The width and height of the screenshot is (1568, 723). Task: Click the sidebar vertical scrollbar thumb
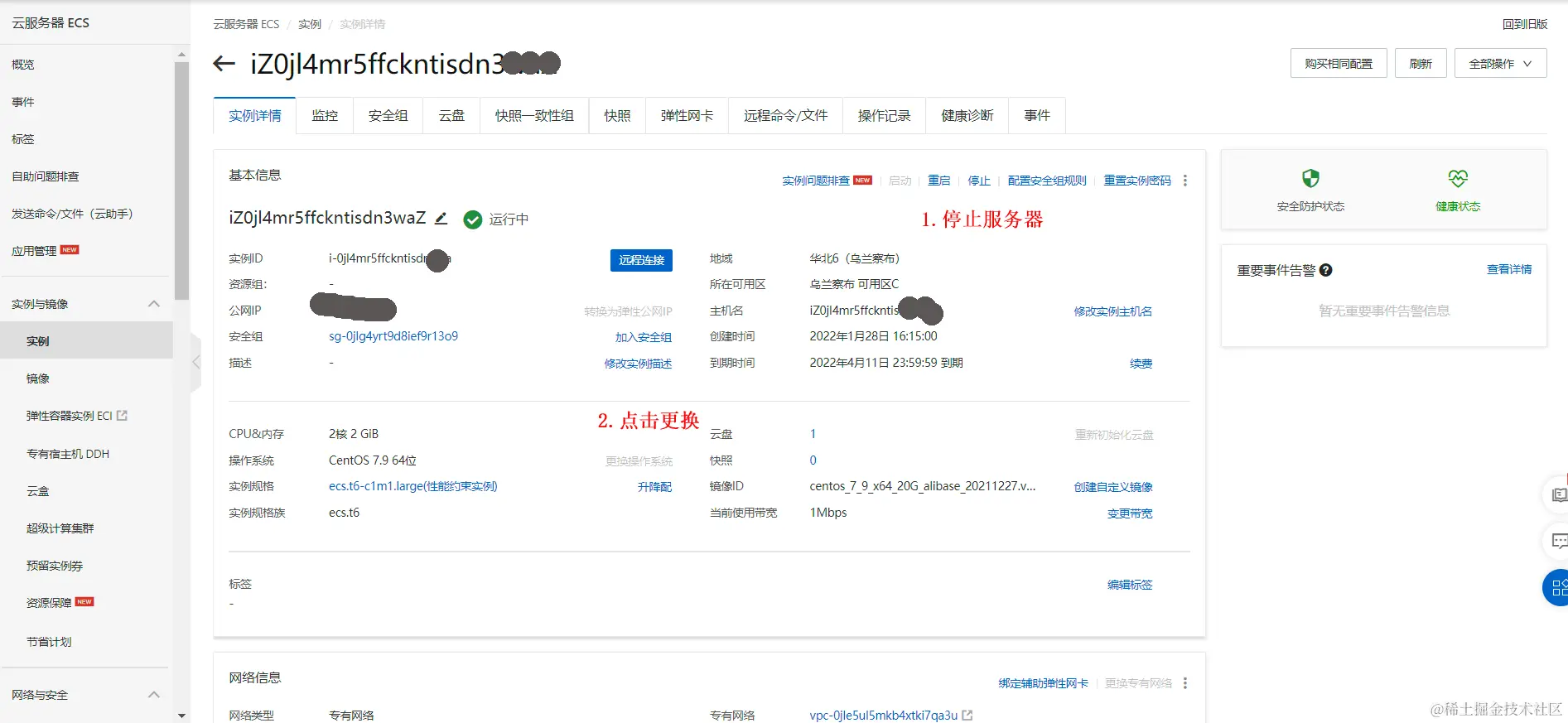(x=181, y=181)
